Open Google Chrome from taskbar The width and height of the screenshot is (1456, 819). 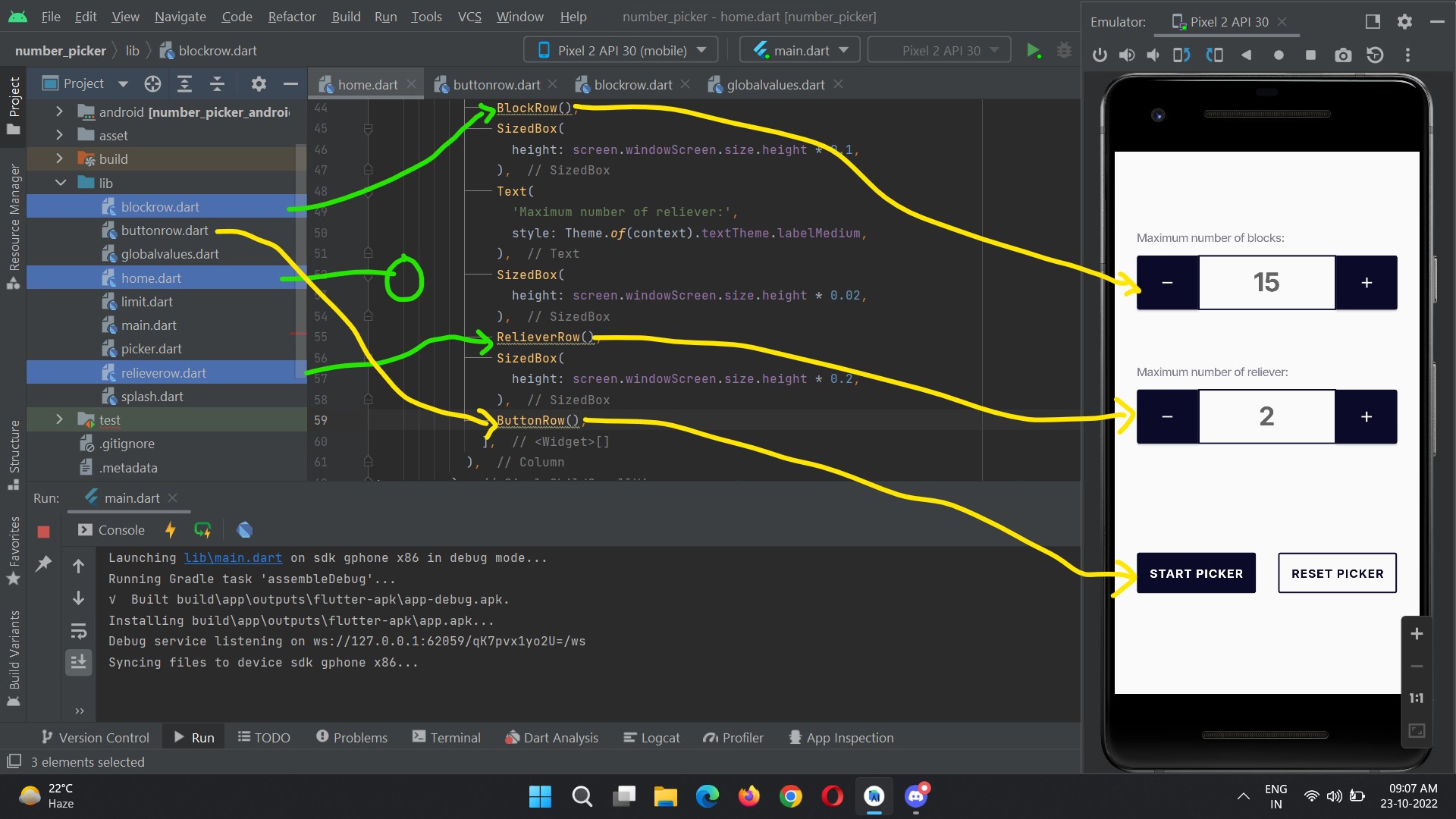click(x=790, y=796)
